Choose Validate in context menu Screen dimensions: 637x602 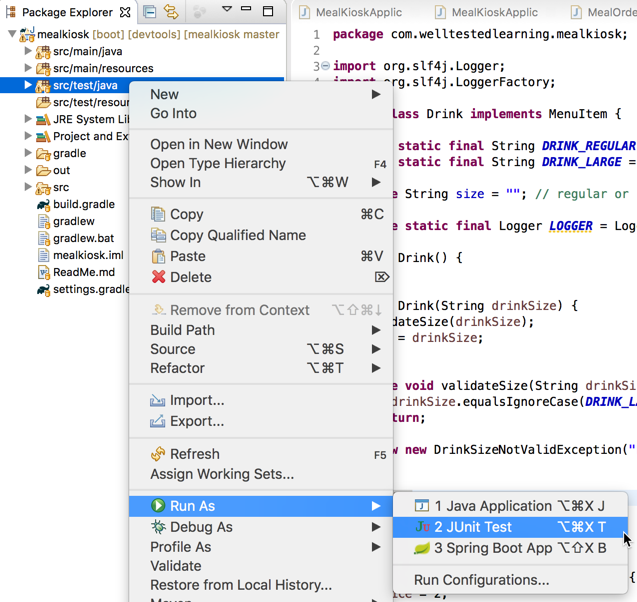pyautogui.click(x=261, y=566)
